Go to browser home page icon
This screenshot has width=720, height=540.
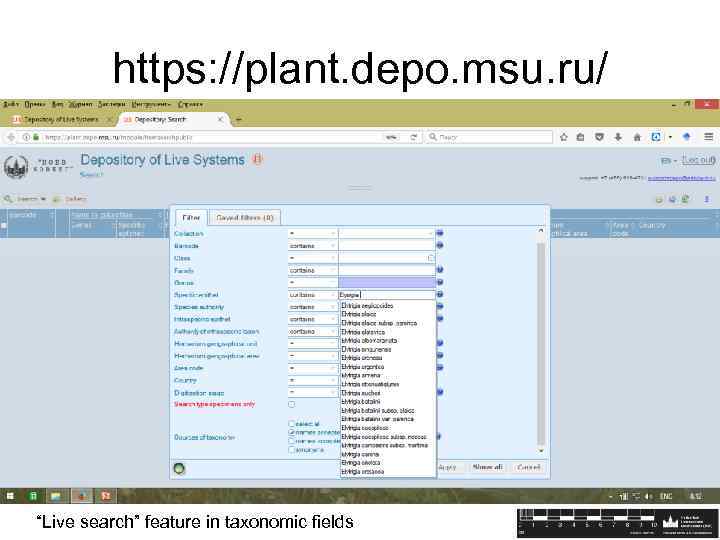click(x=637, y=137)
